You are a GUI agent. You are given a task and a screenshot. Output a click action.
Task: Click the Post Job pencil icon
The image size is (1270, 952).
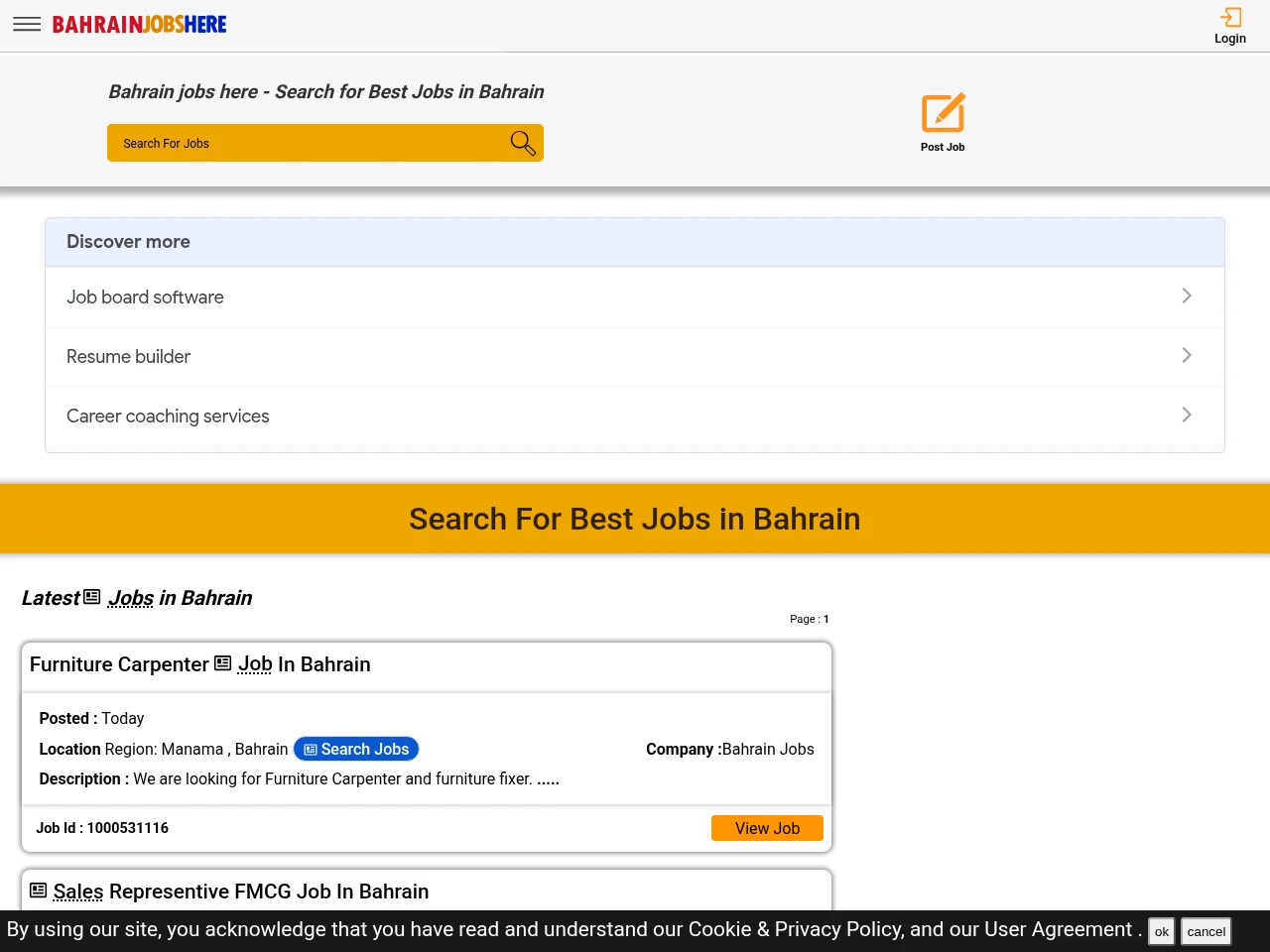pos(943,113)
